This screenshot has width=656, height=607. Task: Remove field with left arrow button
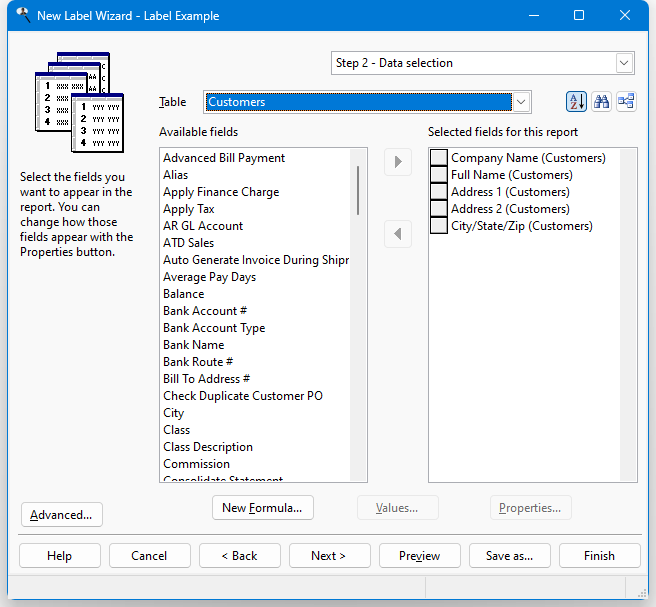(398, 234)
